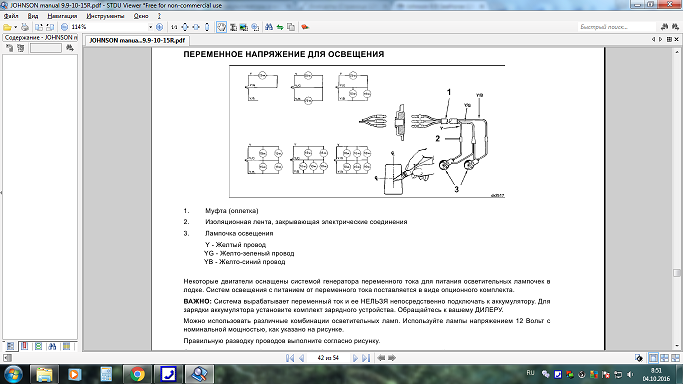Click the fit page height icon

207,27
